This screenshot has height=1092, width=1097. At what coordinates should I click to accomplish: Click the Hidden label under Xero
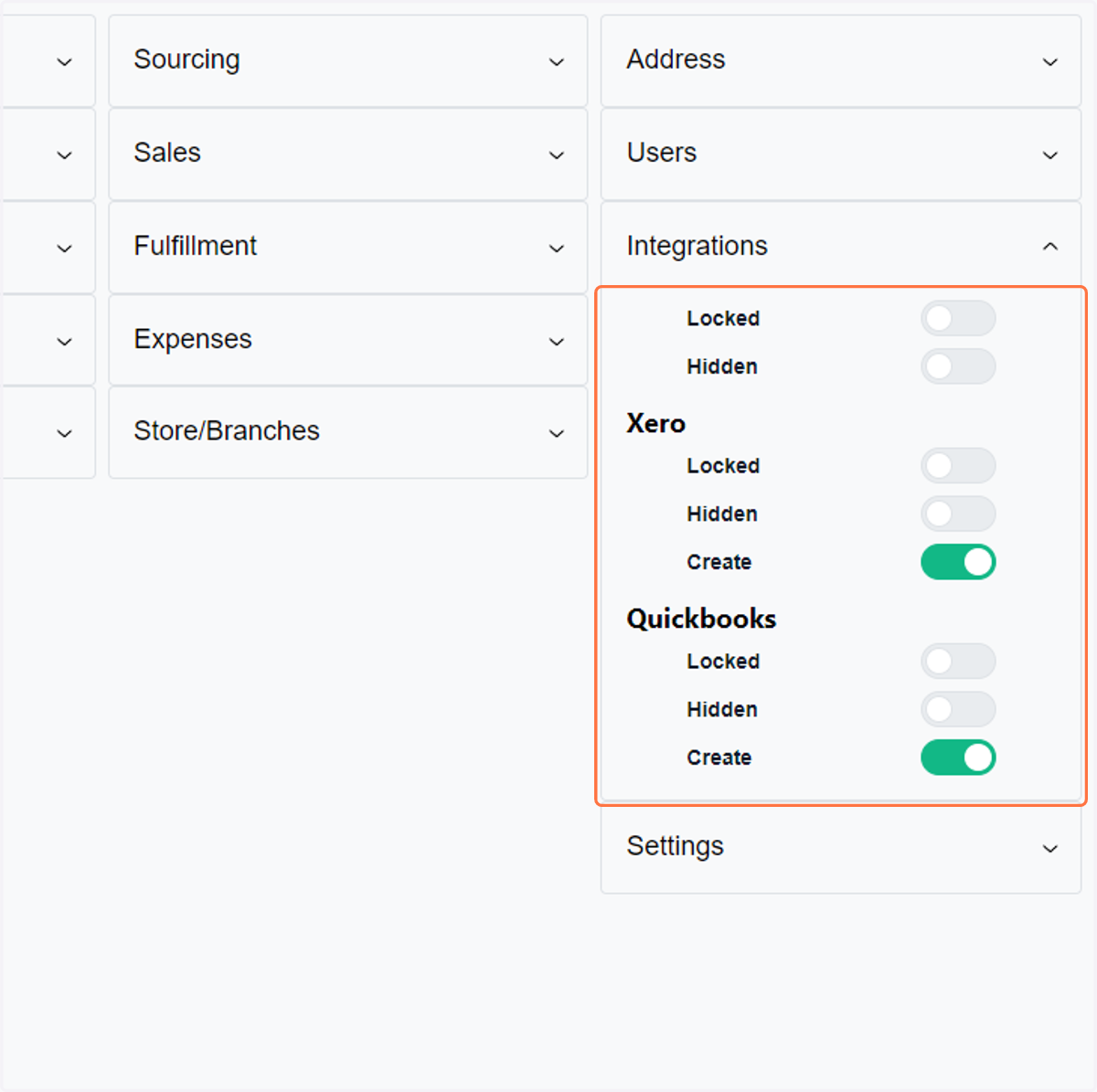tap(722, 514)
